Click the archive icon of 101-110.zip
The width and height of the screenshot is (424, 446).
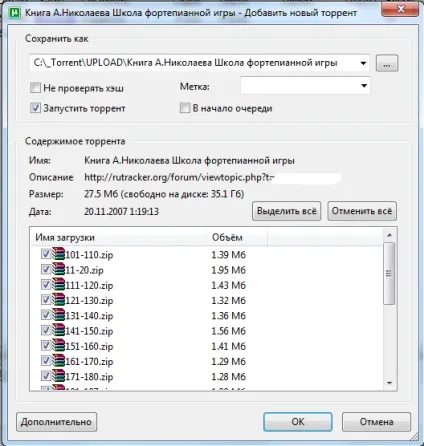58,254
